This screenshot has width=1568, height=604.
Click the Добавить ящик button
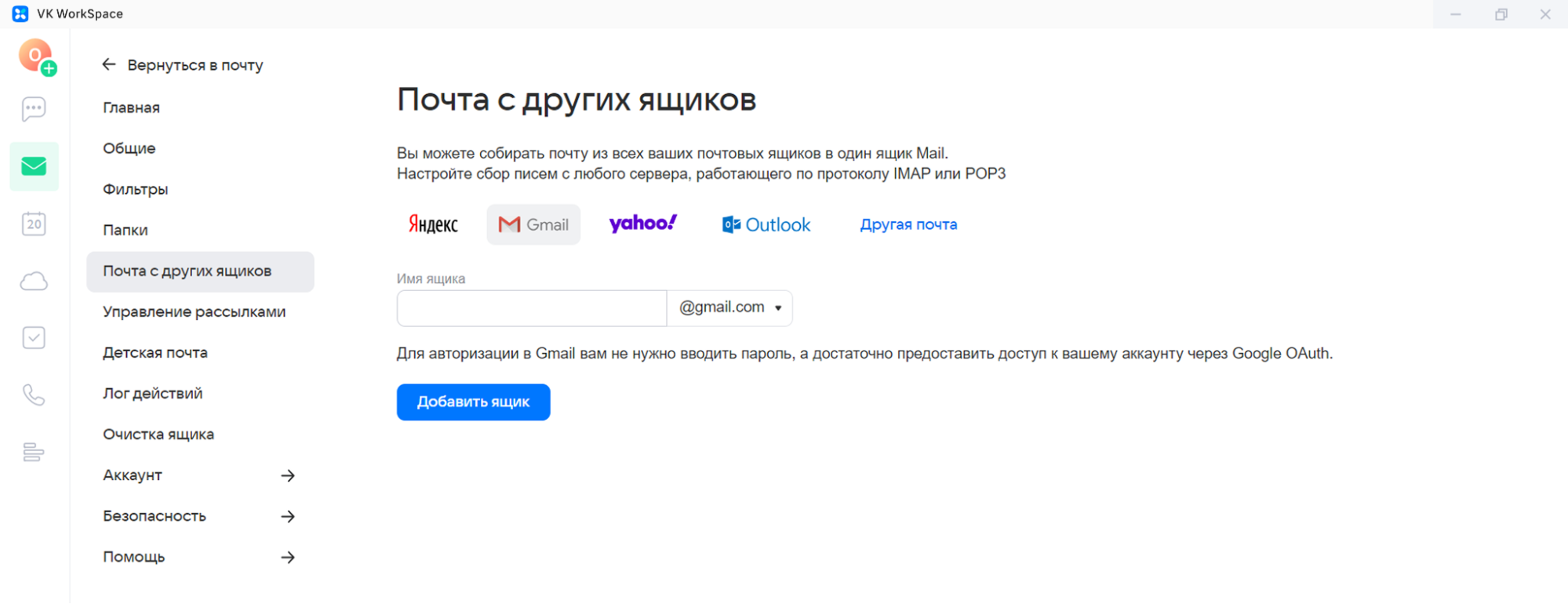473,402
